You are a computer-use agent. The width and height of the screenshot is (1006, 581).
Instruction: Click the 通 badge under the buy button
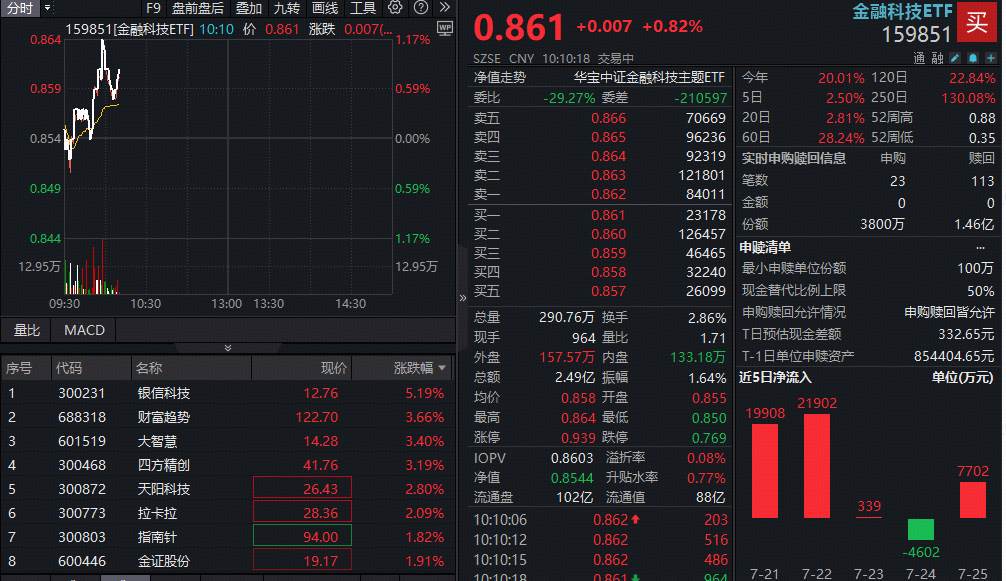pos(917,58)
